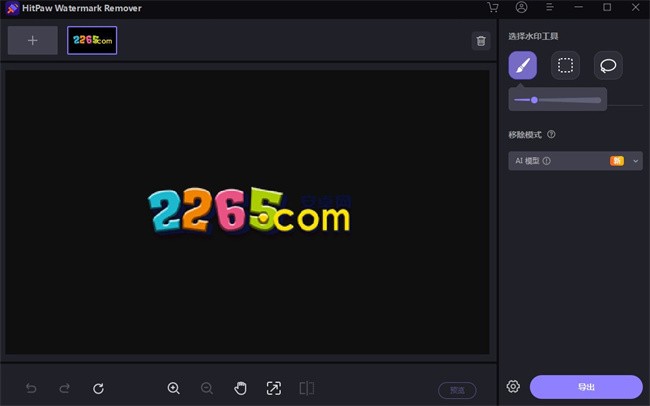Select the 2265.com image thumbnail
Viewport: 650px width, 406px height.
click(x=92, y=40)
